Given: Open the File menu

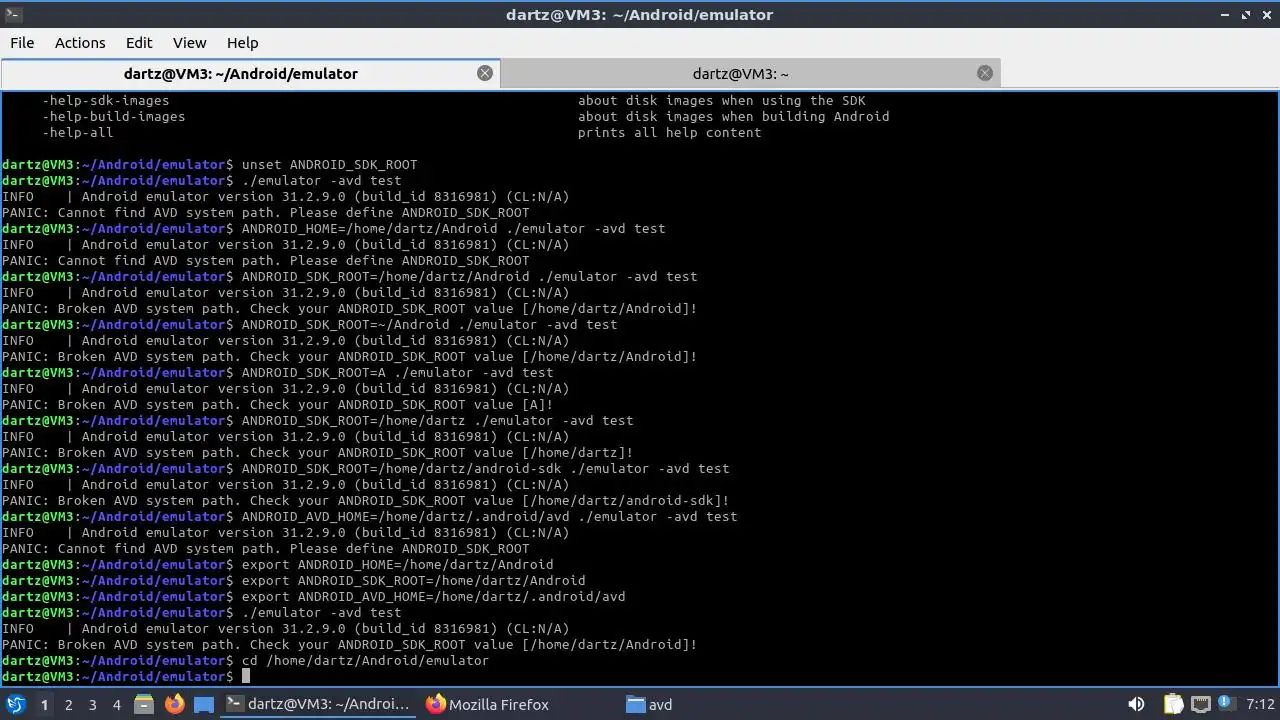Looking at the screenshot, I should pos(22,43).
